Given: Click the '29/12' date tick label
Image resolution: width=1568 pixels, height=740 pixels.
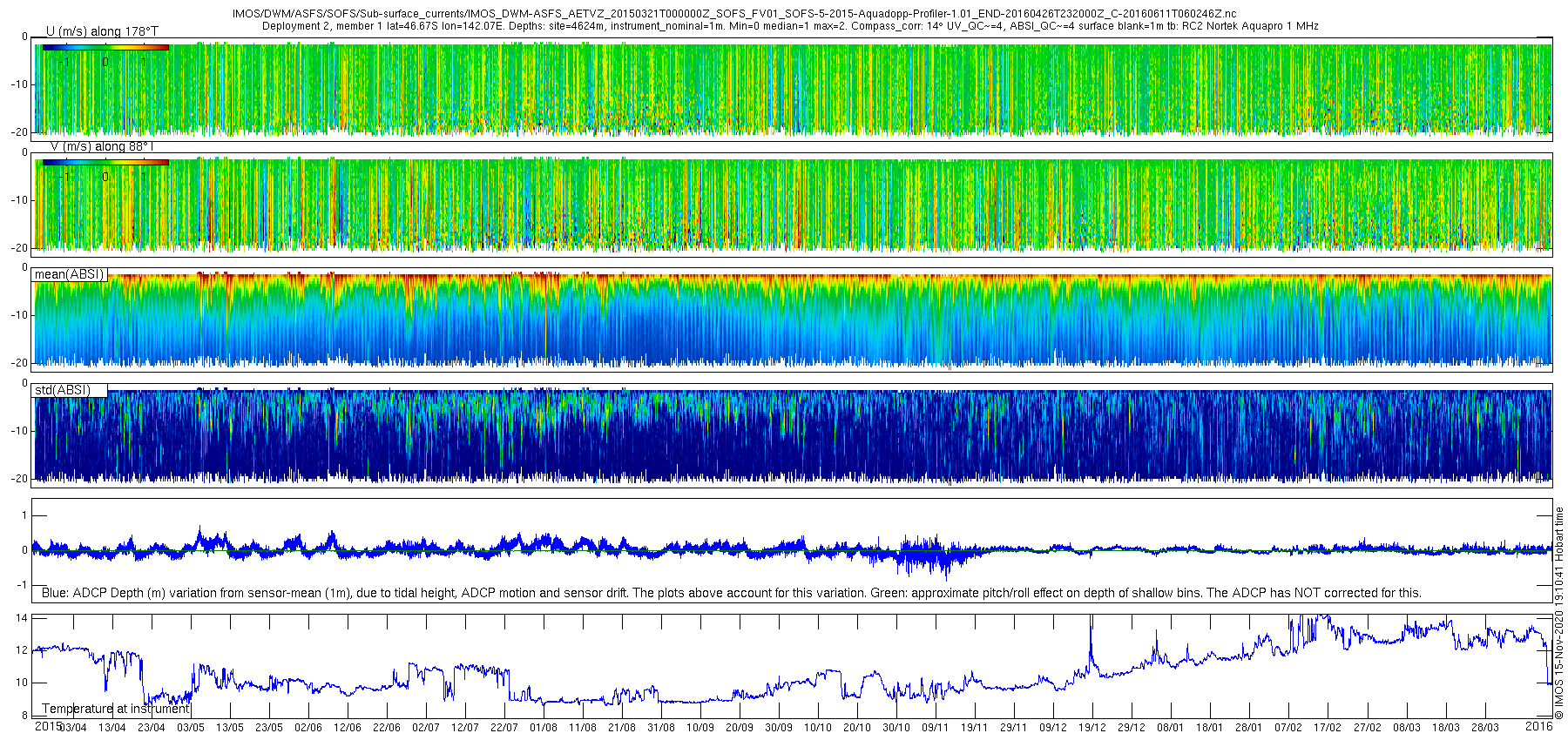Looking at the screenshot, I should 1132,728.
